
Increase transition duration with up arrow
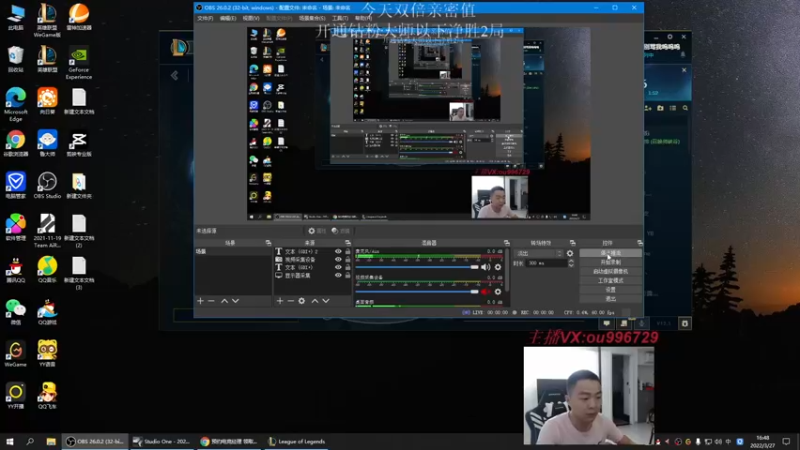tap(571, 261)
